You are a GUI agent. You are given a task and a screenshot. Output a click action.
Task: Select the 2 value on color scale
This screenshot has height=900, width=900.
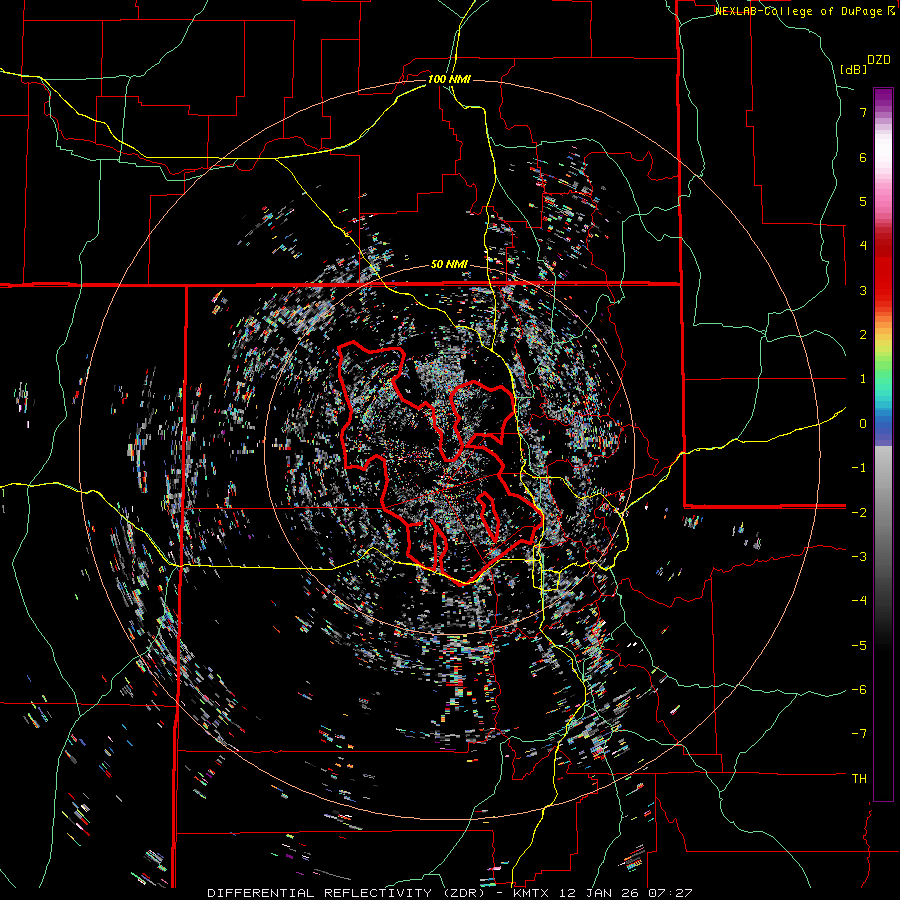(x=863, y=335)
